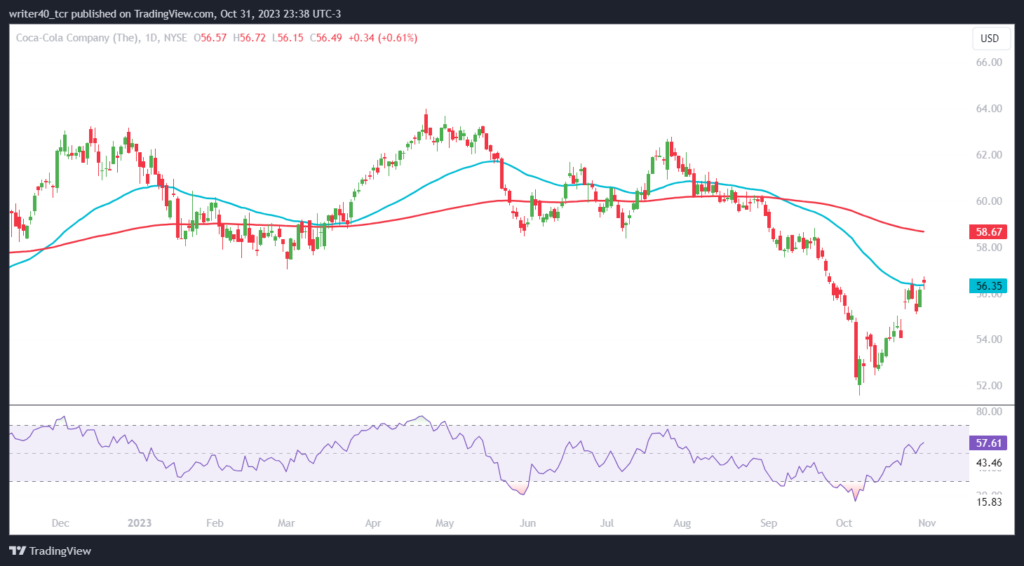Viewport: 1024px width, 566px height.
Task: Click the 2023 label on time axis
Action: coord(139,523)
